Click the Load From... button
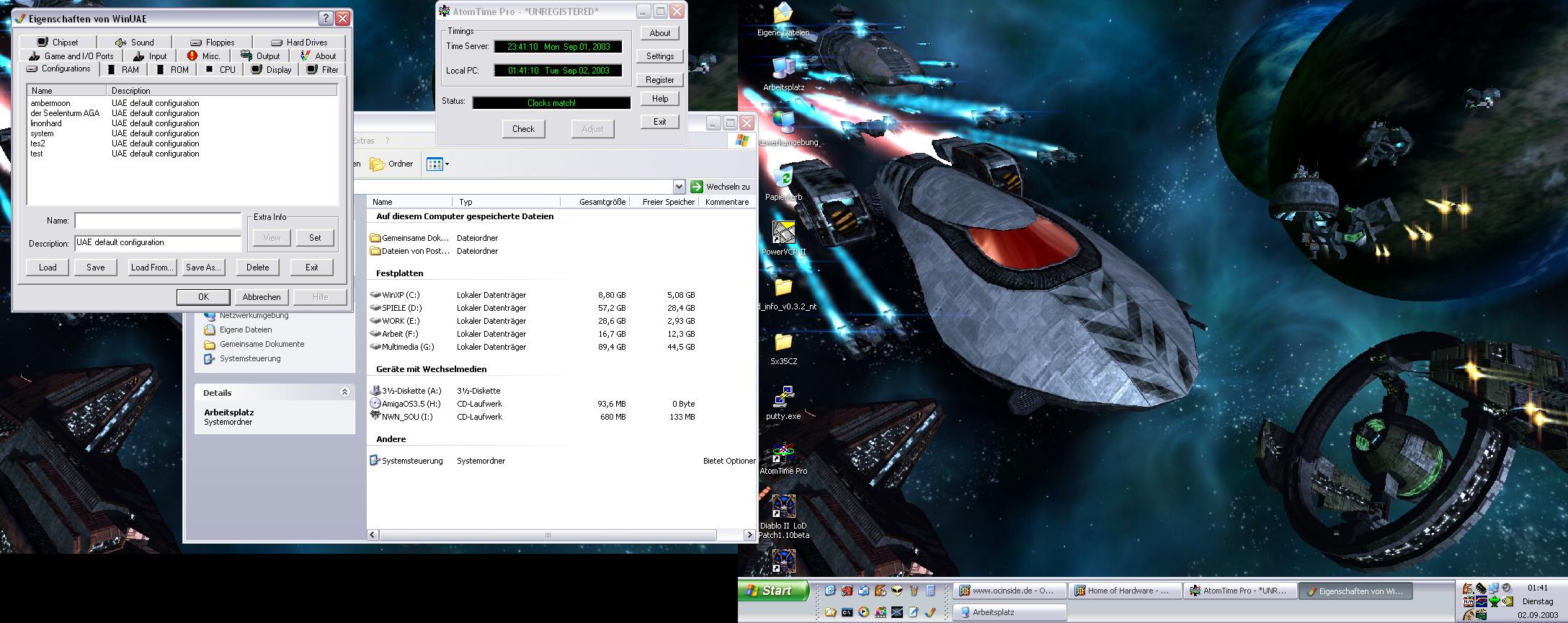The image size is (1568, 623). pyautogui.click(x=151, y=268)
